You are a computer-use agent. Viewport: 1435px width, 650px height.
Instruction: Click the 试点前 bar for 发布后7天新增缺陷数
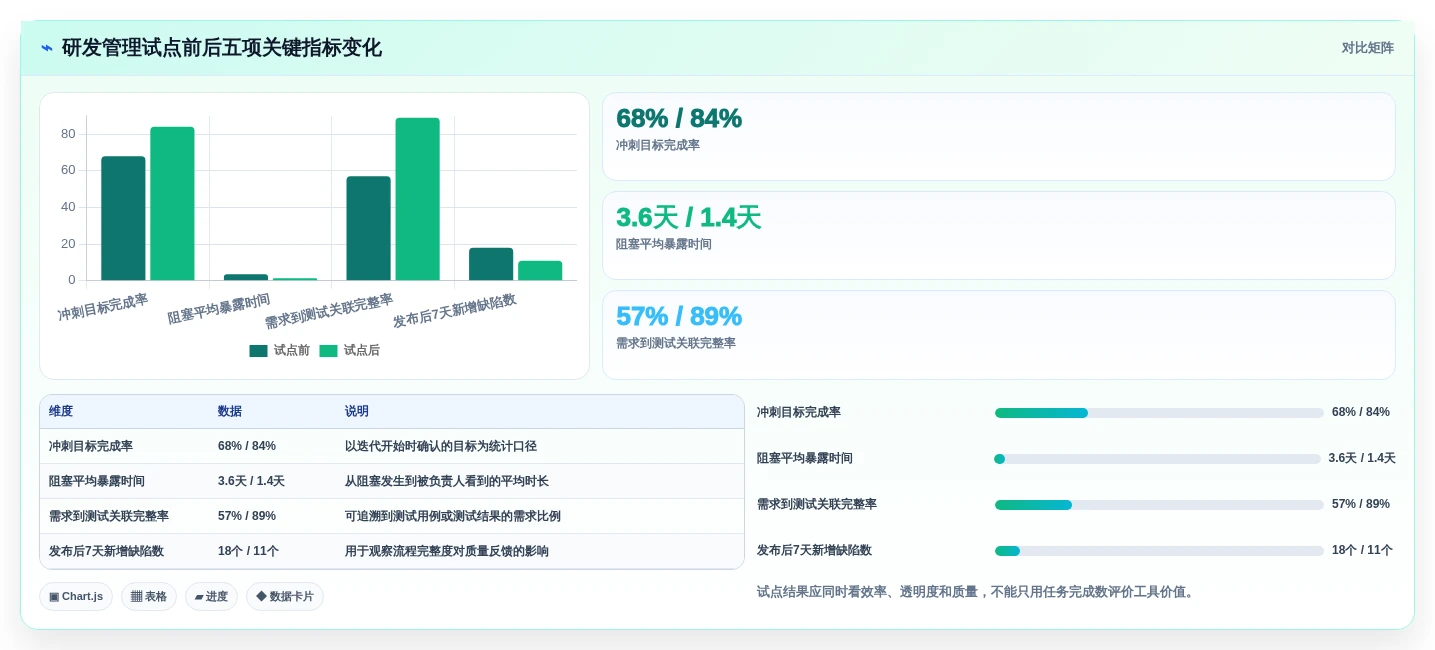pos(491,264)
